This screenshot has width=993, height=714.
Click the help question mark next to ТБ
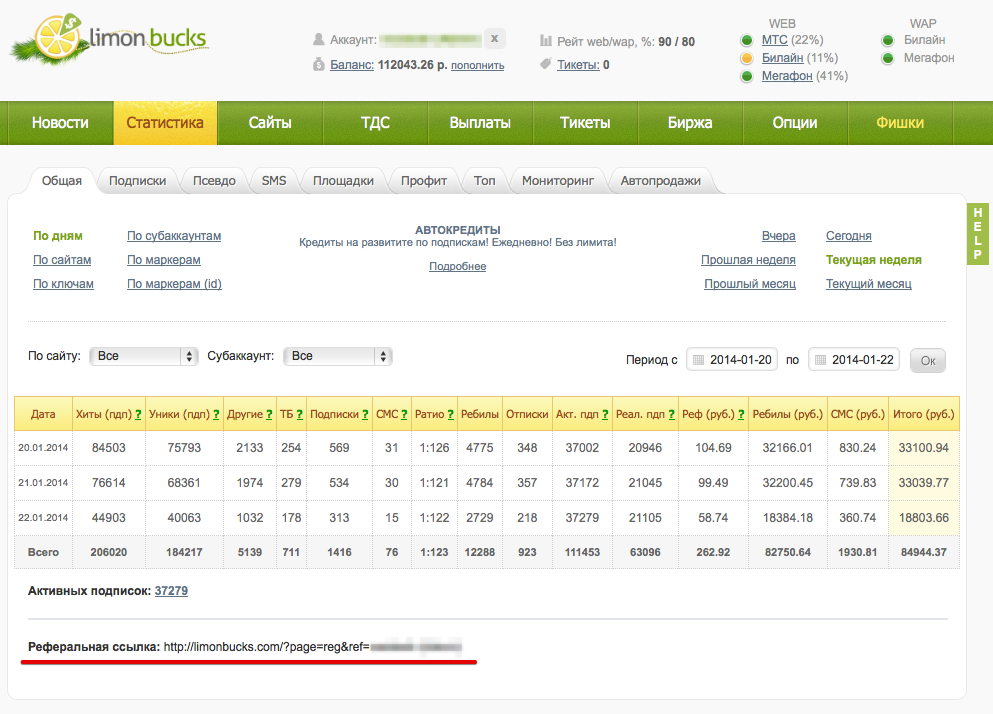298,414
